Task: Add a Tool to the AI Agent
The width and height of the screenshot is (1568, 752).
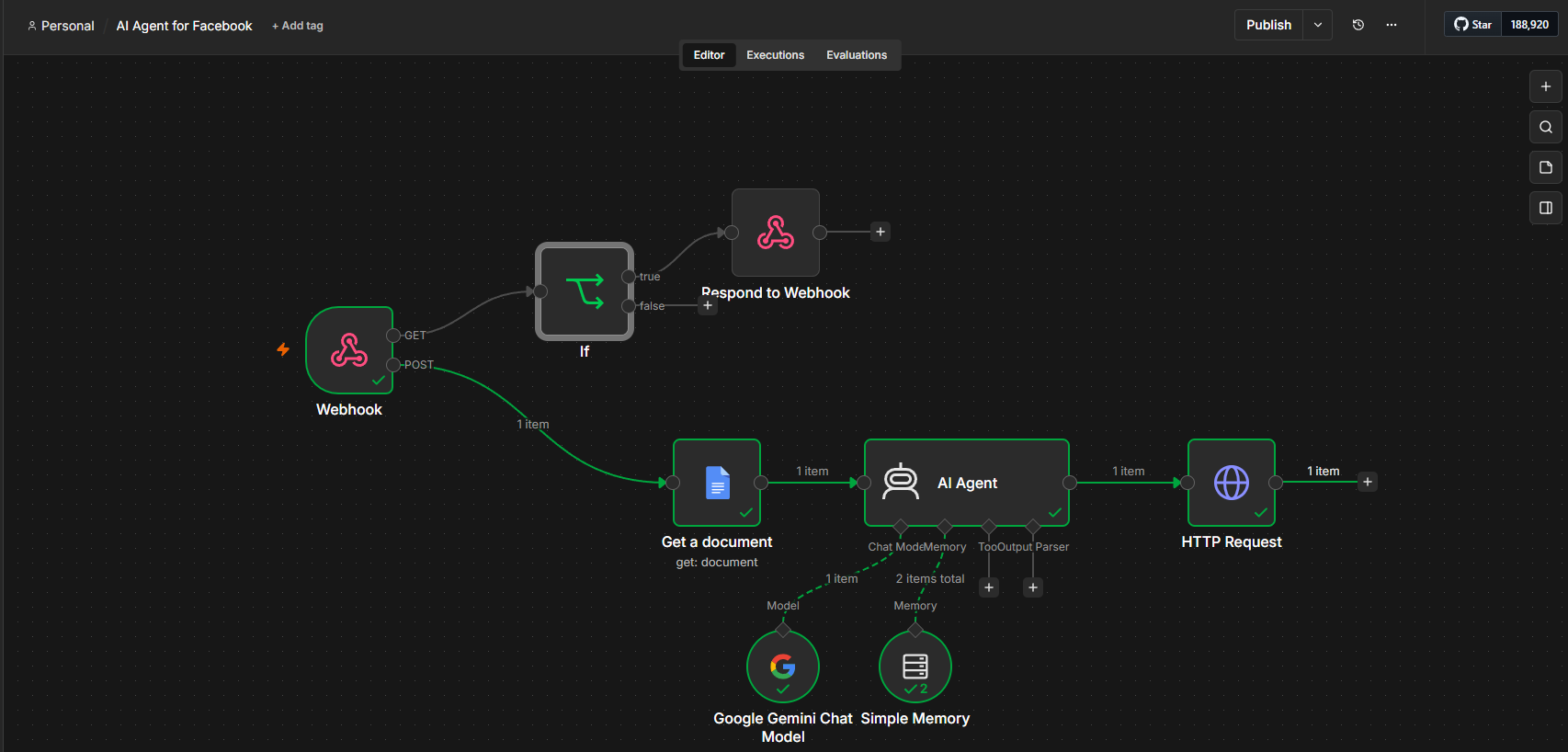Action: pyautogui.click(x=989, y=587)
